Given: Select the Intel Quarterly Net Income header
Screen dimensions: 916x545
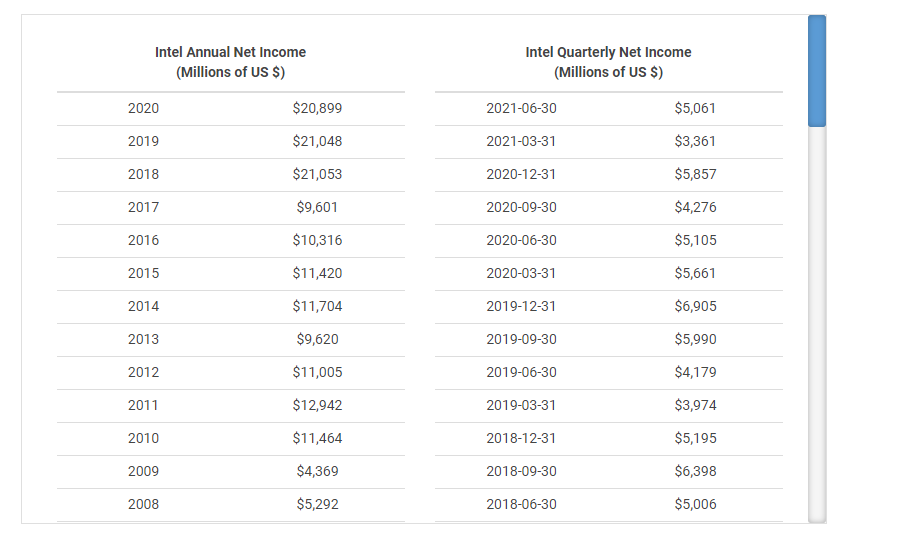Looking at the screenshot, I should (x=608, y=62).
